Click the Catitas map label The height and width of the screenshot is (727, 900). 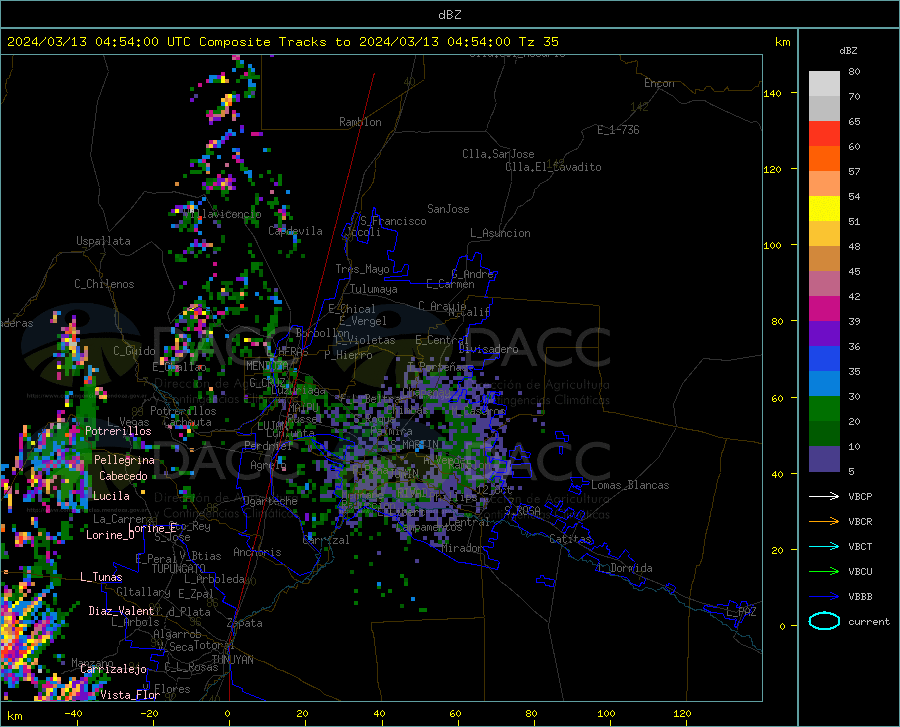[x=570, y=539]
